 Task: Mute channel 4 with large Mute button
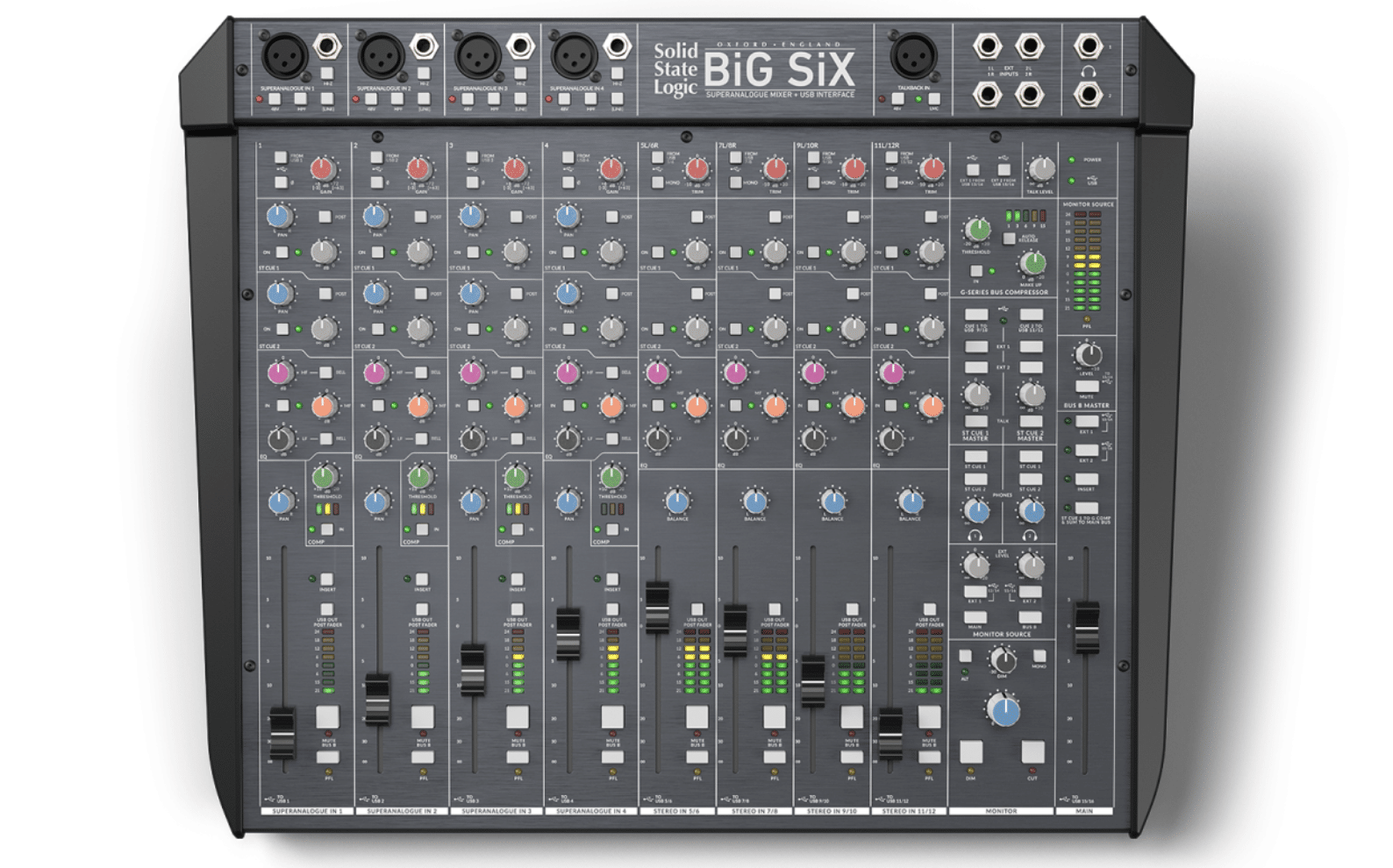(x=612, y=717)
